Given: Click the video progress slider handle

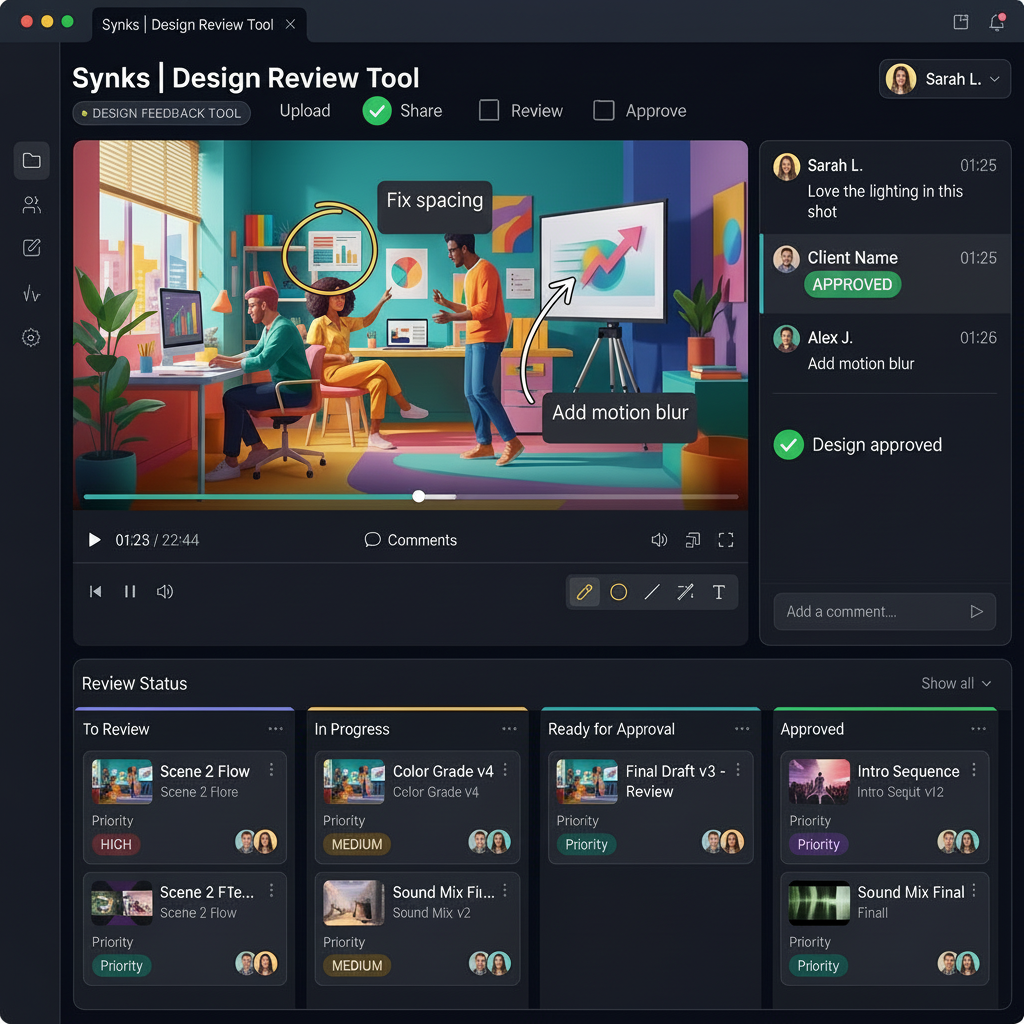Looking at the screenshot, I should 419,496.
